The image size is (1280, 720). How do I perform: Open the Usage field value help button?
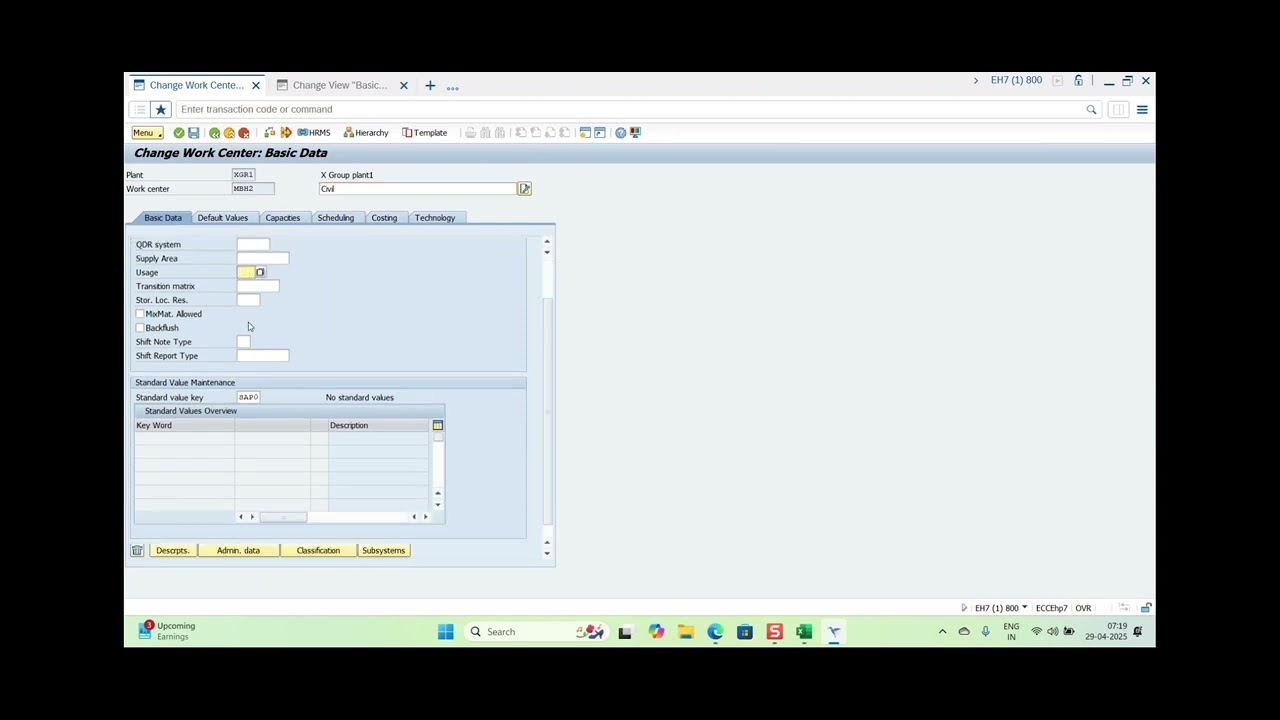tap(260, 273)
